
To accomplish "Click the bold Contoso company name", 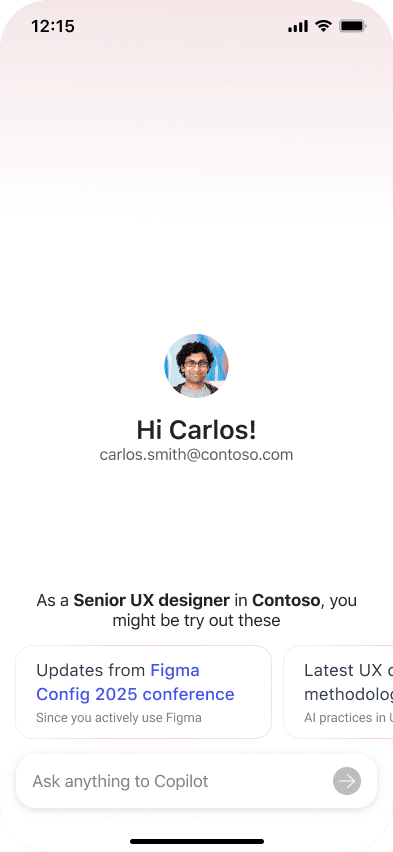I will tap(286, 600).
